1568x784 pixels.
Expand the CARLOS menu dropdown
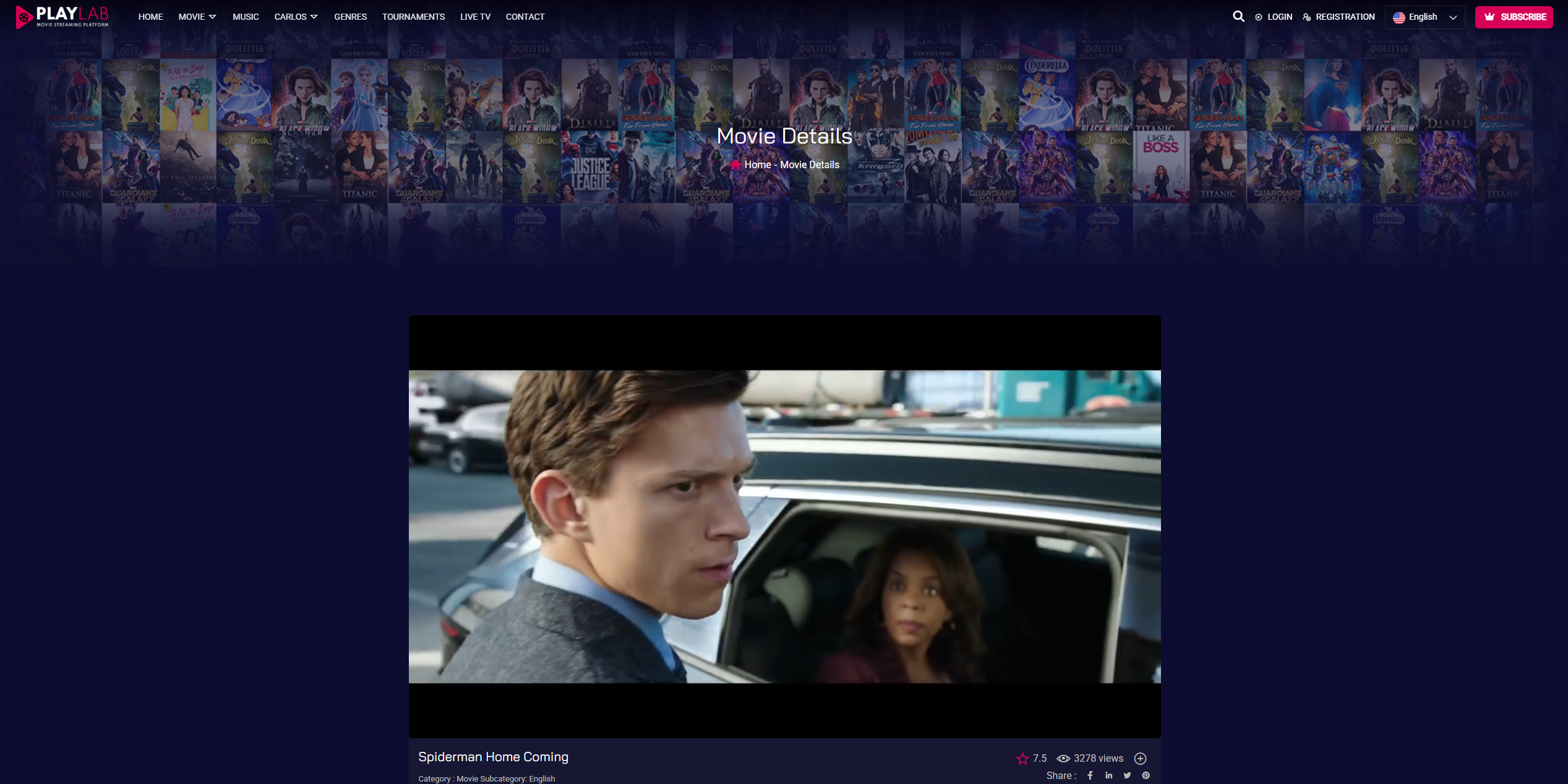pos(296,17)
